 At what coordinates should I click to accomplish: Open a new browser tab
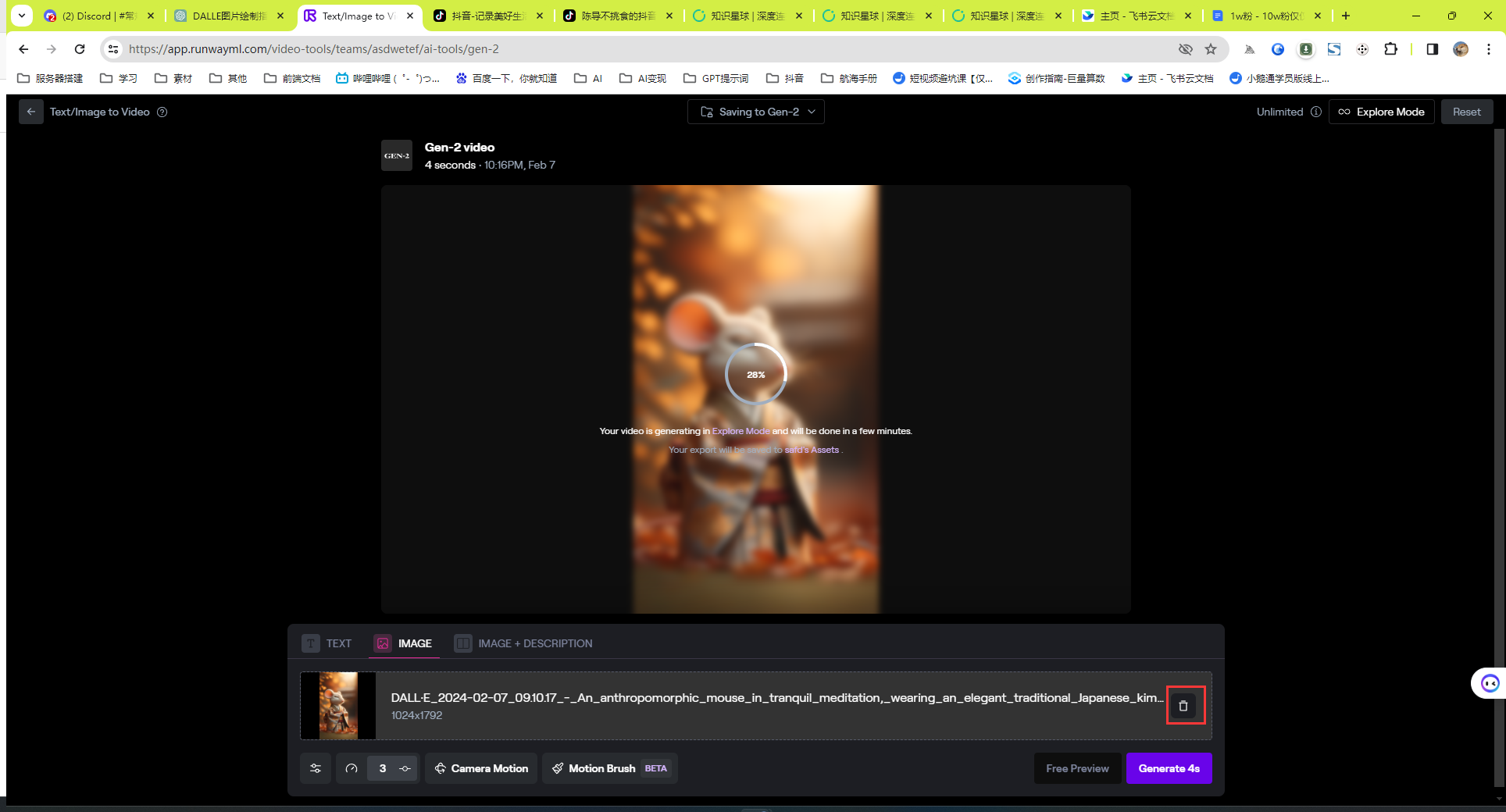click(x=1346, y=16)
